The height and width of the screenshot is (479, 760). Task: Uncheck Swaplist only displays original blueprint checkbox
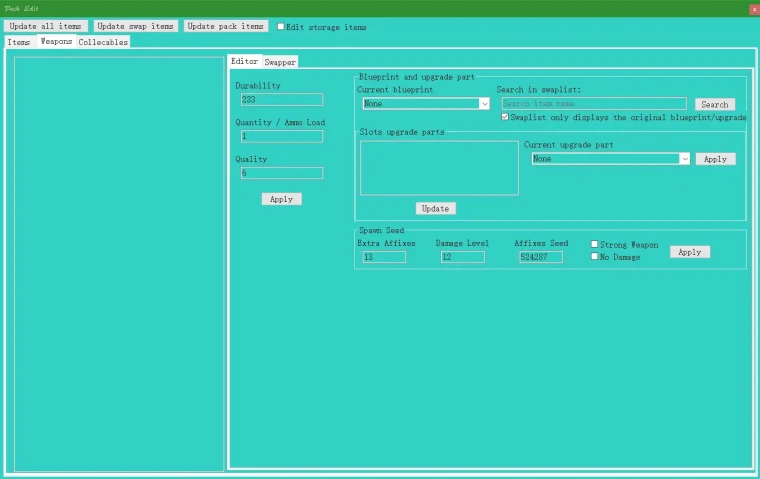[504, 117]
